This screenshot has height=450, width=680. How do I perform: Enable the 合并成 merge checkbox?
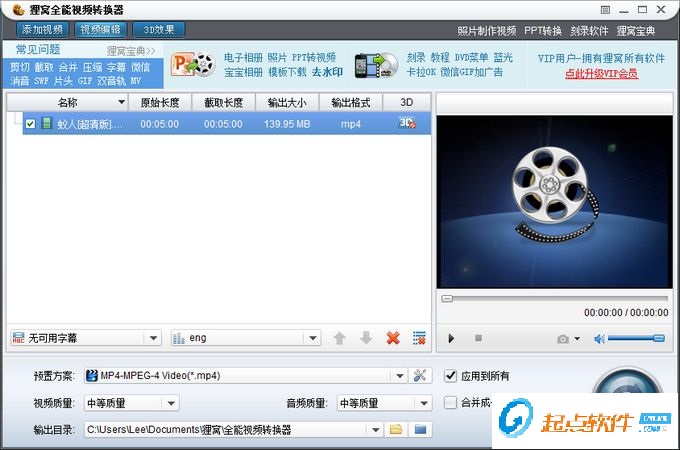451,403
